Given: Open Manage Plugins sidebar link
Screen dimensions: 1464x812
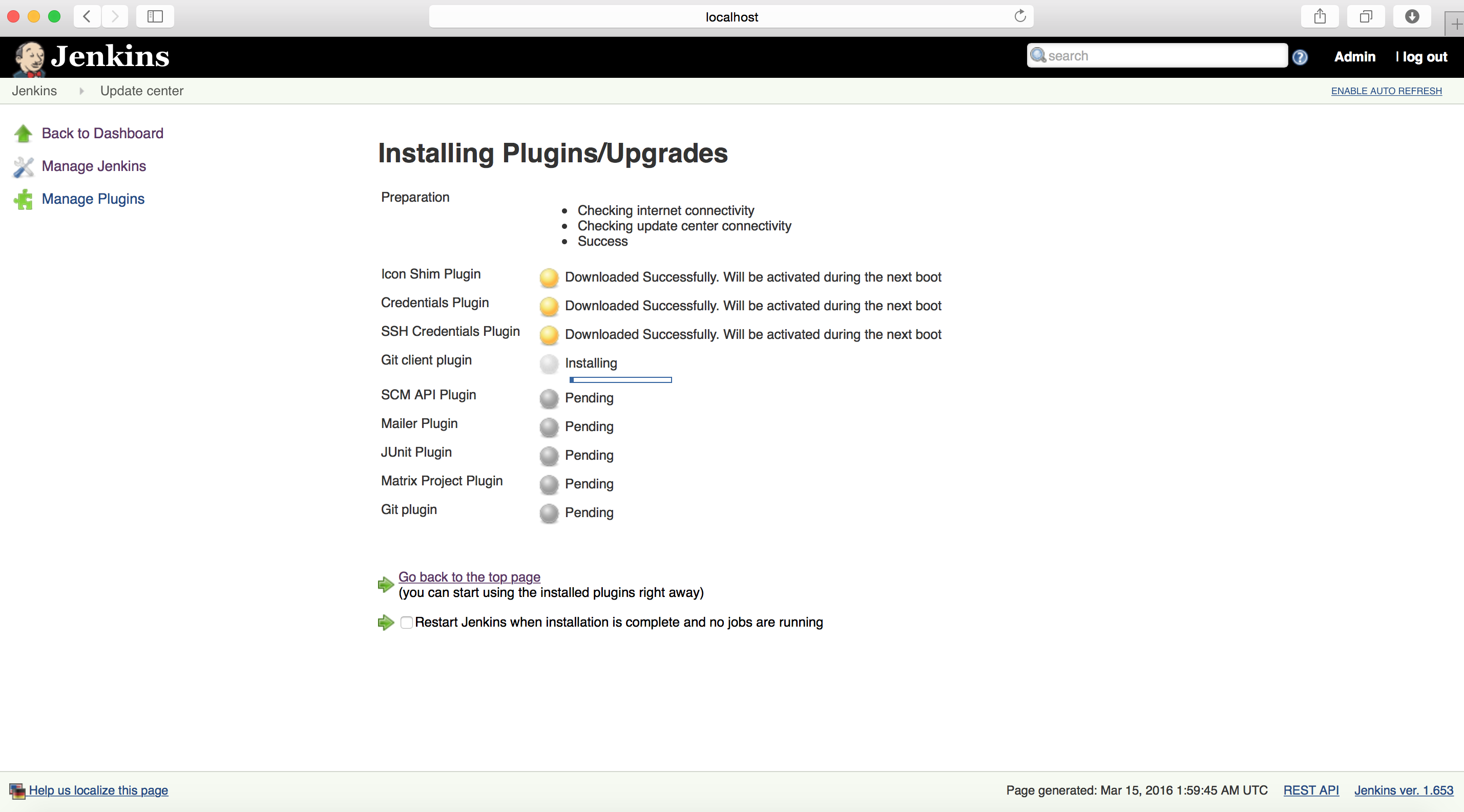Looking at the screenshot, I should tap(93, 199).
